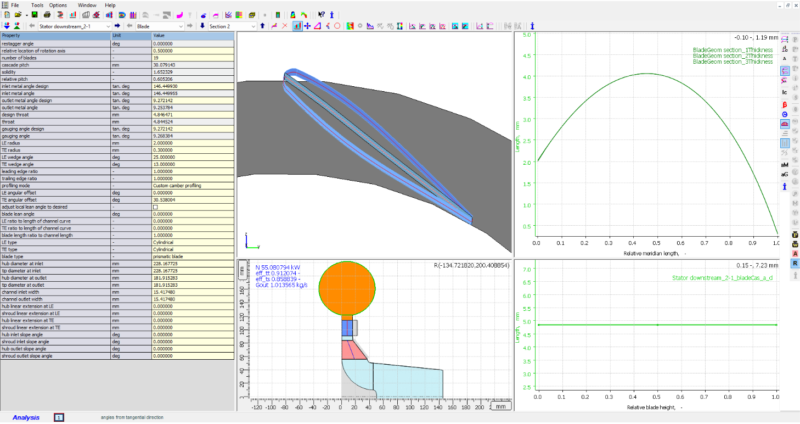This screenshot has height=424, width=800.
Task: Click the help pointer question icon
Action: [x=321, y=15]
